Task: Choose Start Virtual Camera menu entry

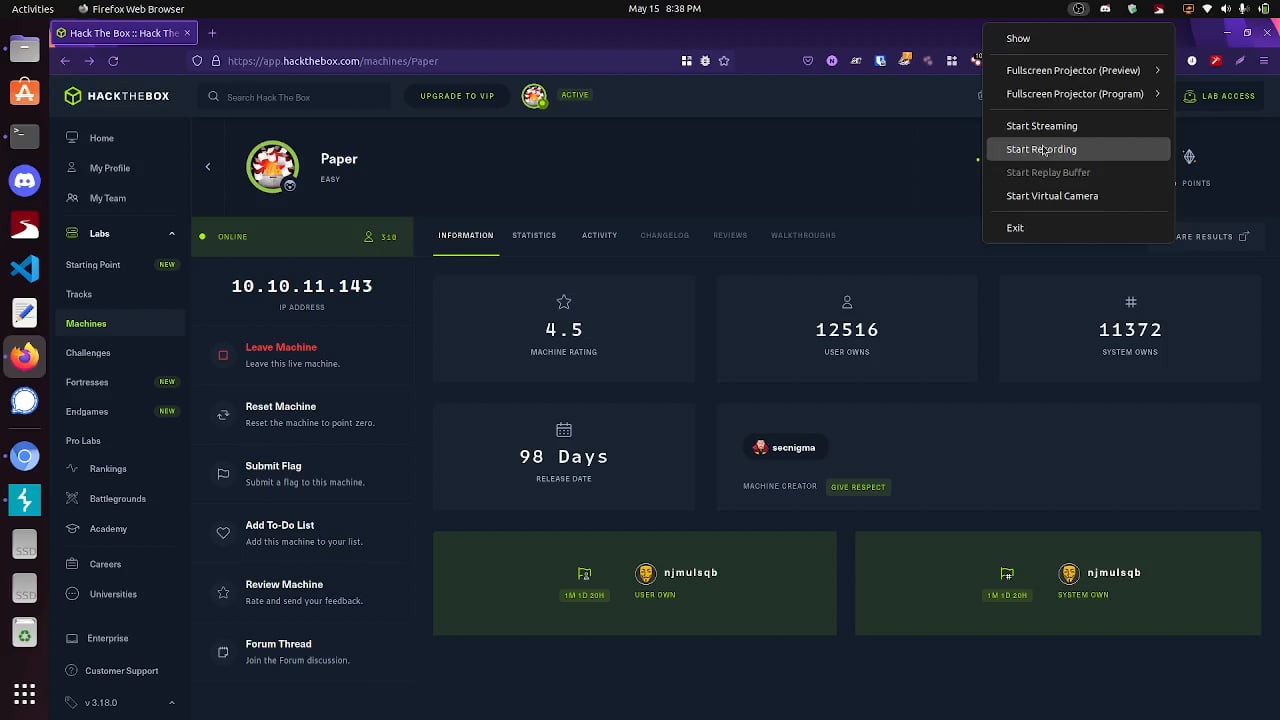Action: coord(1078,196)
